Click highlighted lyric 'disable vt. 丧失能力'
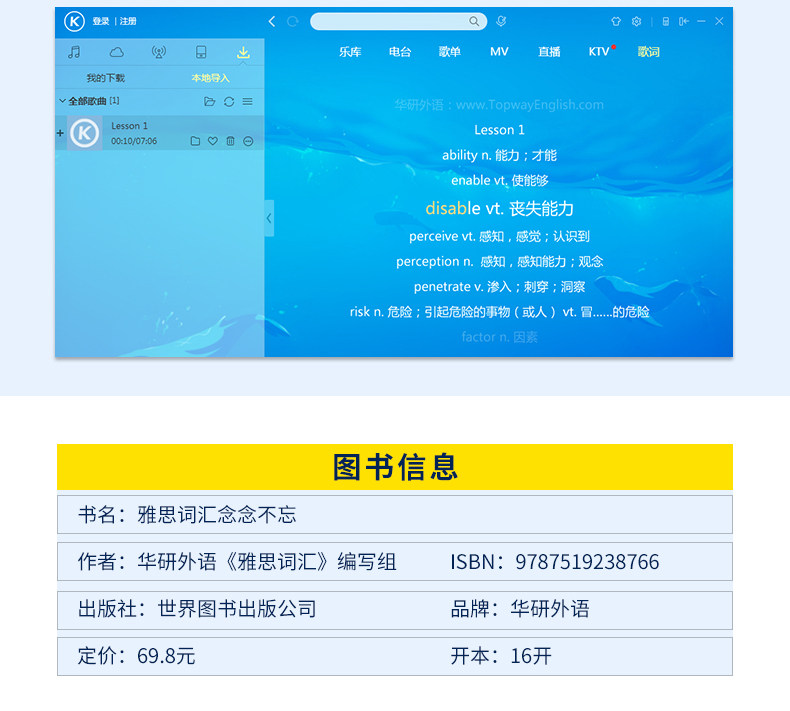 click(x=499, y=208)
